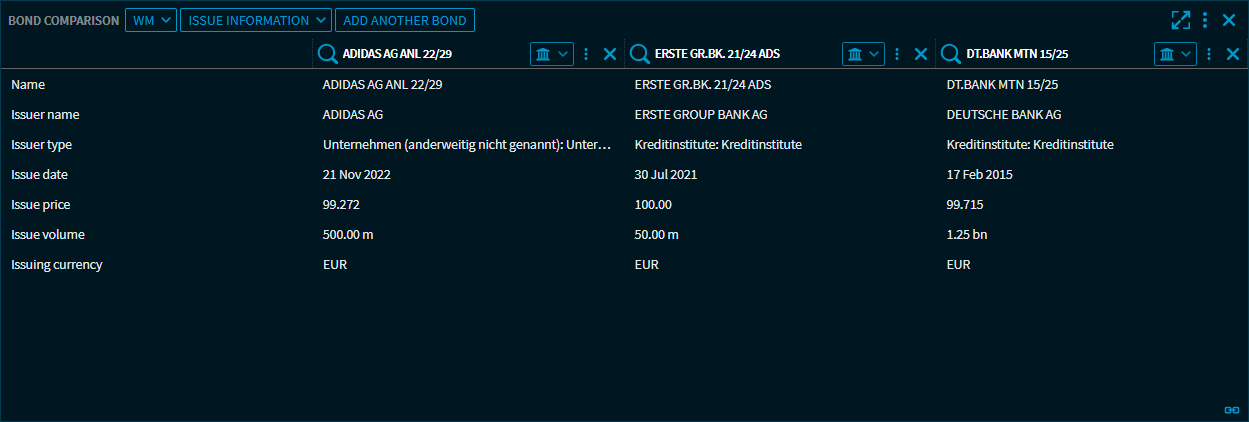Viewport: 1249px width, 422px height.
Task: Close the Bond Comparison widget
Action: tap(1230, 20)
